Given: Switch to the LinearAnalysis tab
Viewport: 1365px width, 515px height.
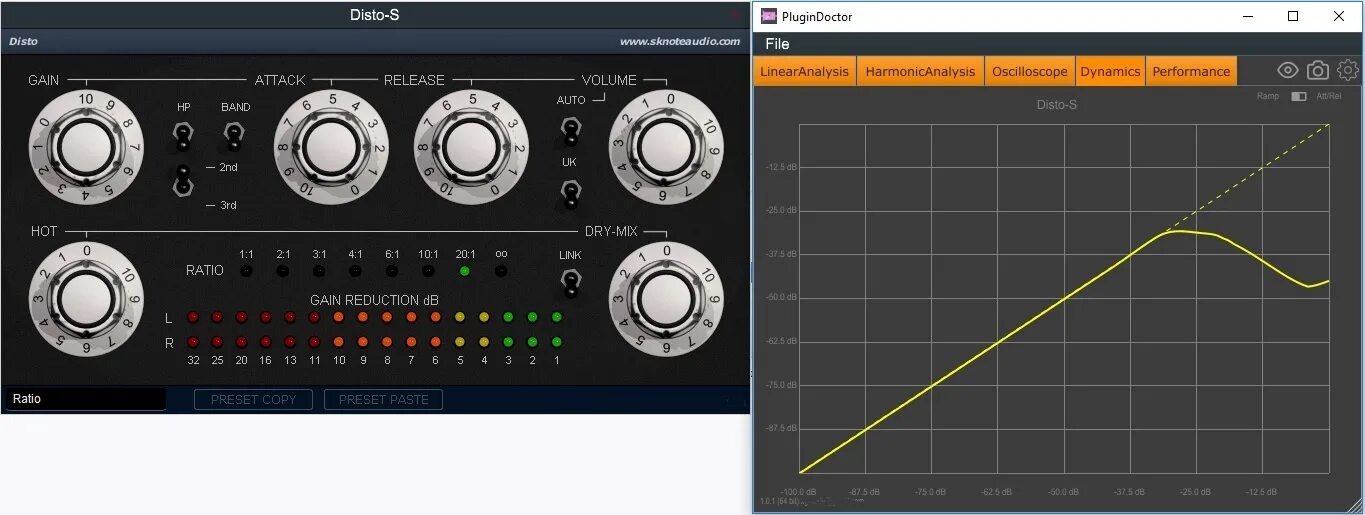Looking at the screenshot, I should coord(804,71).
